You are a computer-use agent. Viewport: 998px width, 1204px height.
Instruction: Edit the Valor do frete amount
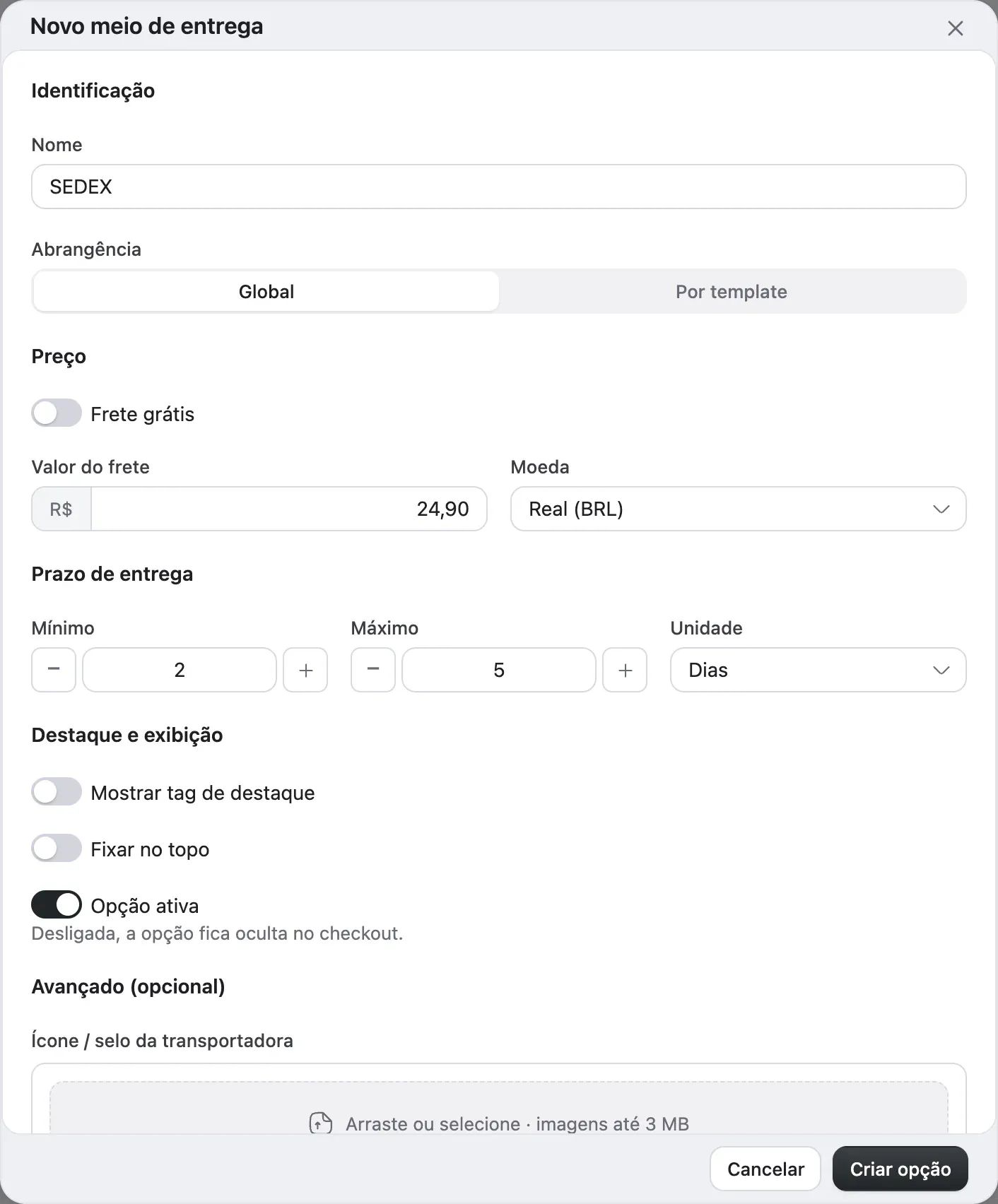pos(288,509)
